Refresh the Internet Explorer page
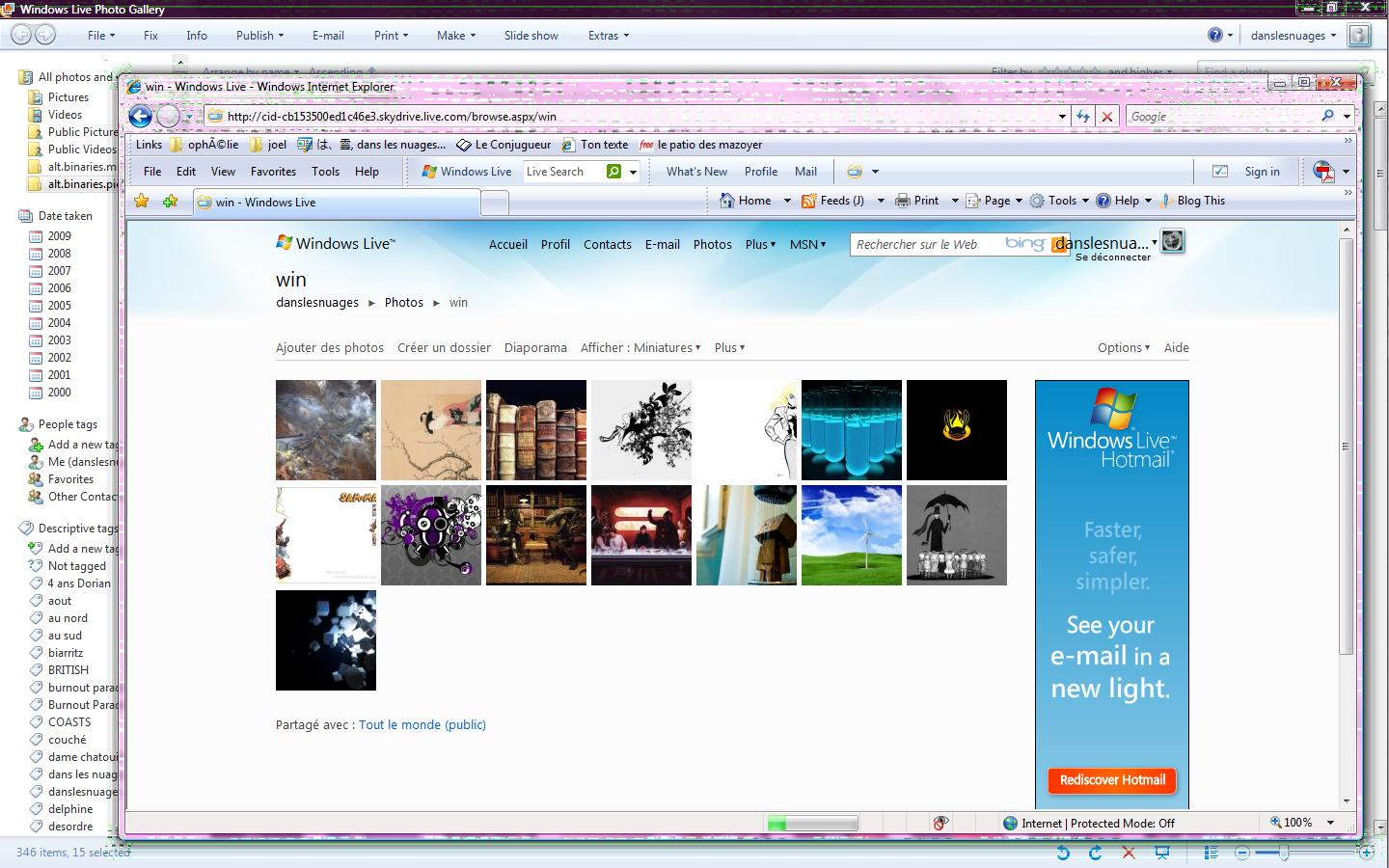The image size is (1389, 868). 1083,117
